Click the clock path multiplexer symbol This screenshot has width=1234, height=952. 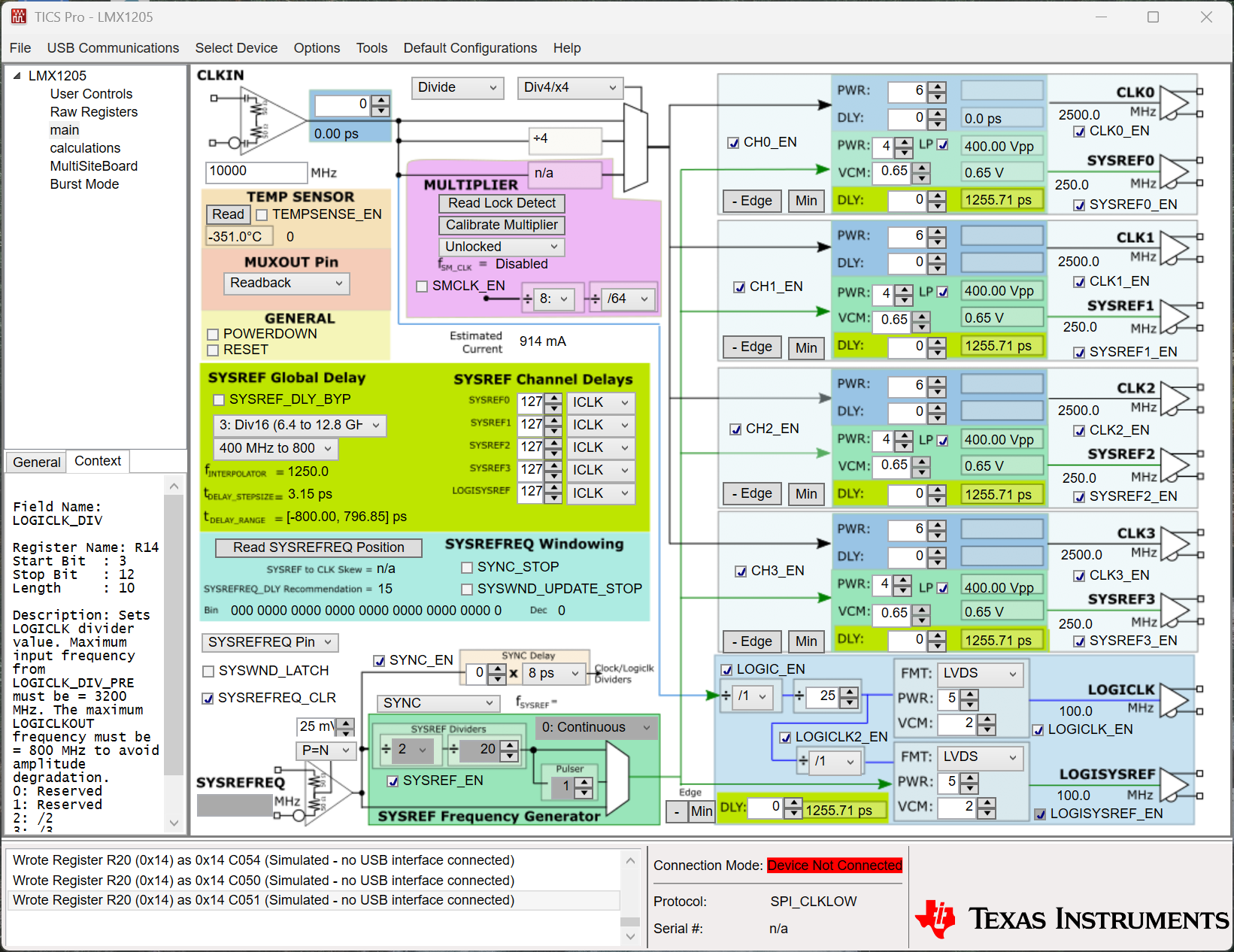tap(636, 147)
